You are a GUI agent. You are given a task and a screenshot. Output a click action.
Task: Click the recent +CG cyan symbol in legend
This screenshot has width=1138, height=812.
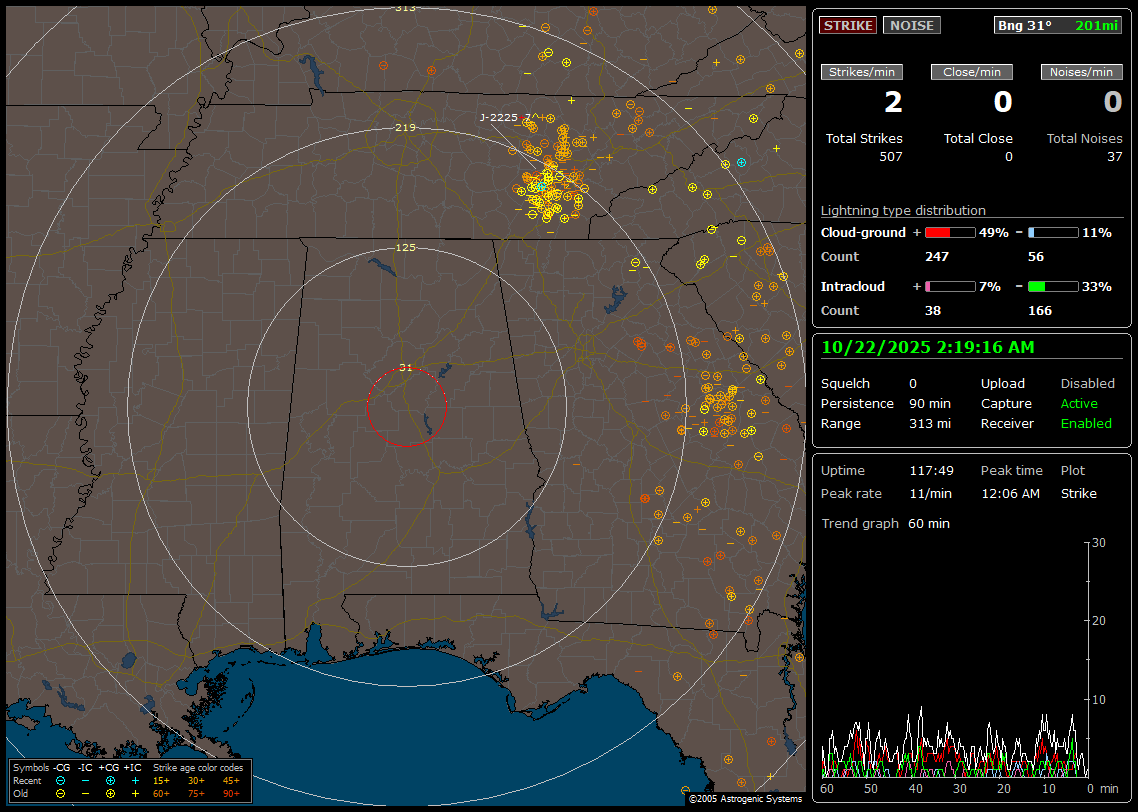point(110,780)
